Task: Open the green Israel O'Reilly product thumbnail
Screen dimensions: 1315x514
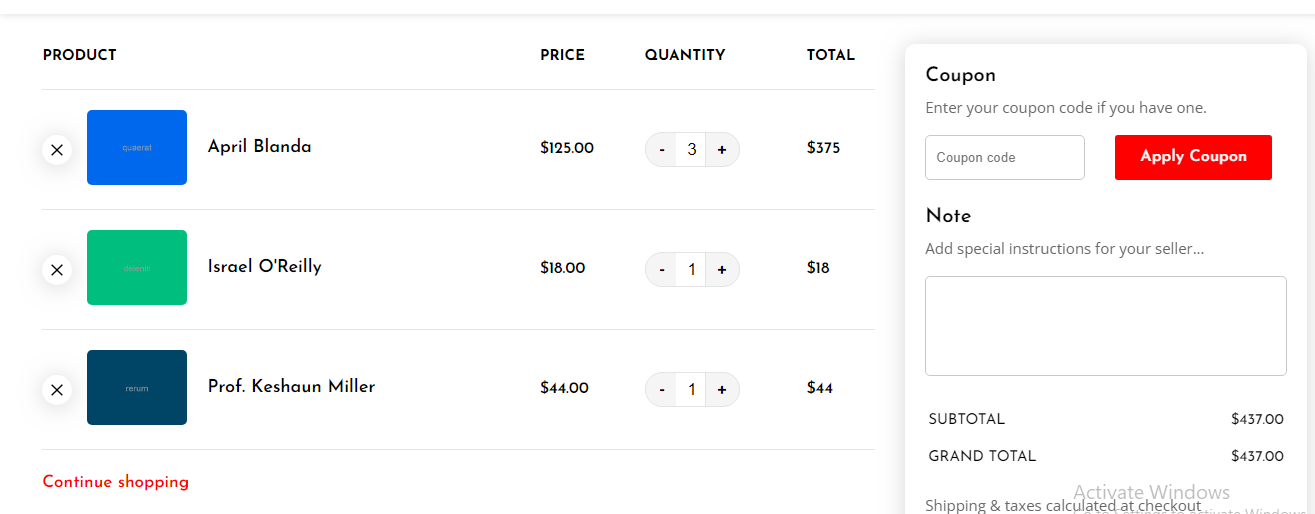Action: (137, 267)
